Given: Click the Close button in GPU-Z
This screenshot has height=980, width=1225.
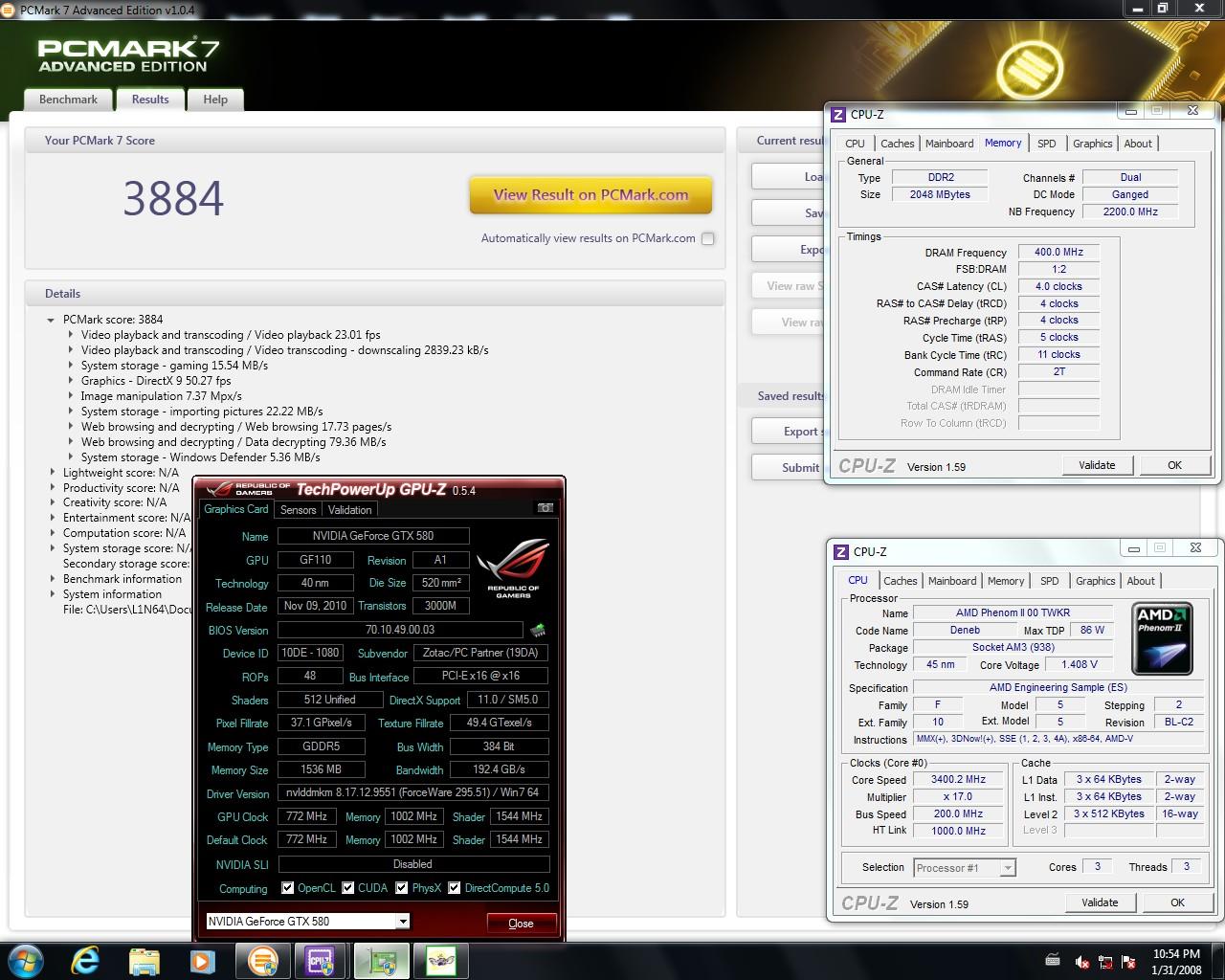Looking at the screenshot, I should (521, 924).
